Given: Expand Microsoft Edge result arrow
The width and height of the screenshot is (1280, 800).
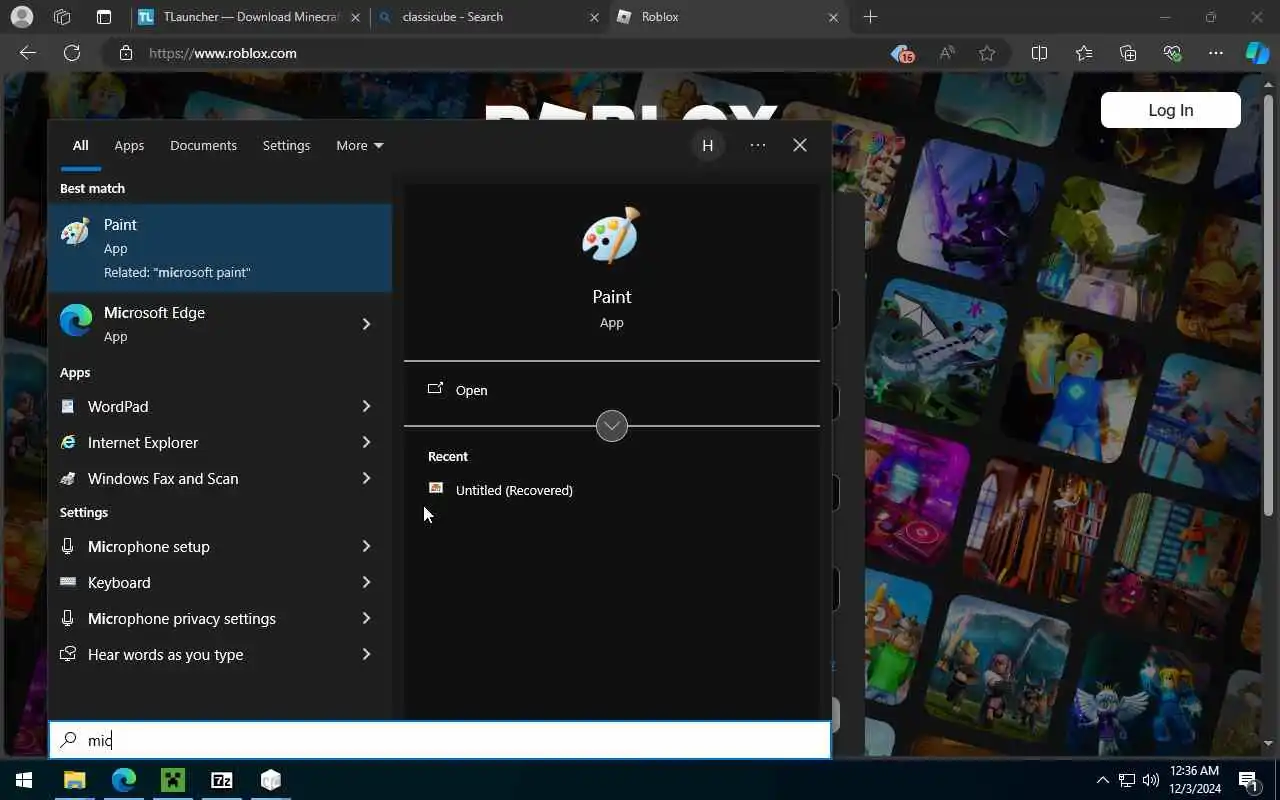Looking at the screenshot, I should (366, 324).
